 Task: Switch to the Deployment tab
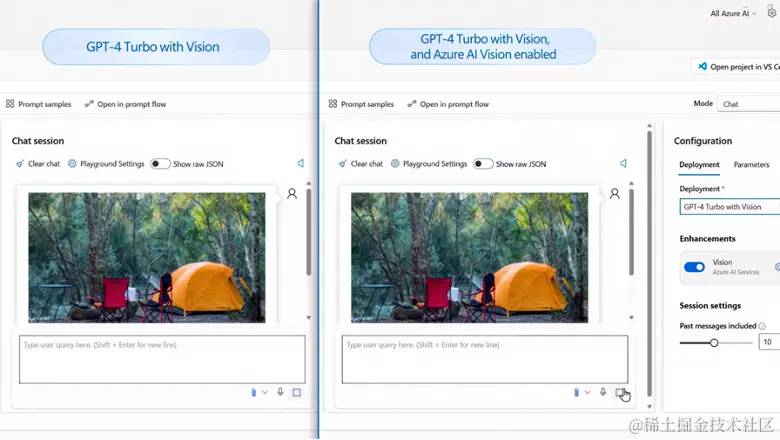pyautogui.click(x=699, y=165)
